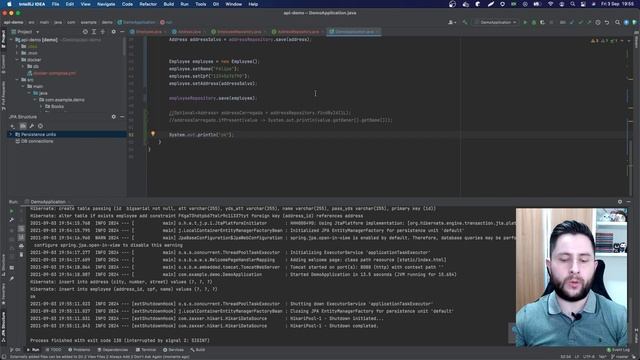This screenshot has height=360, width=640.
Task: Open the Terminal tool window
Action: click(x=146, y=350)
